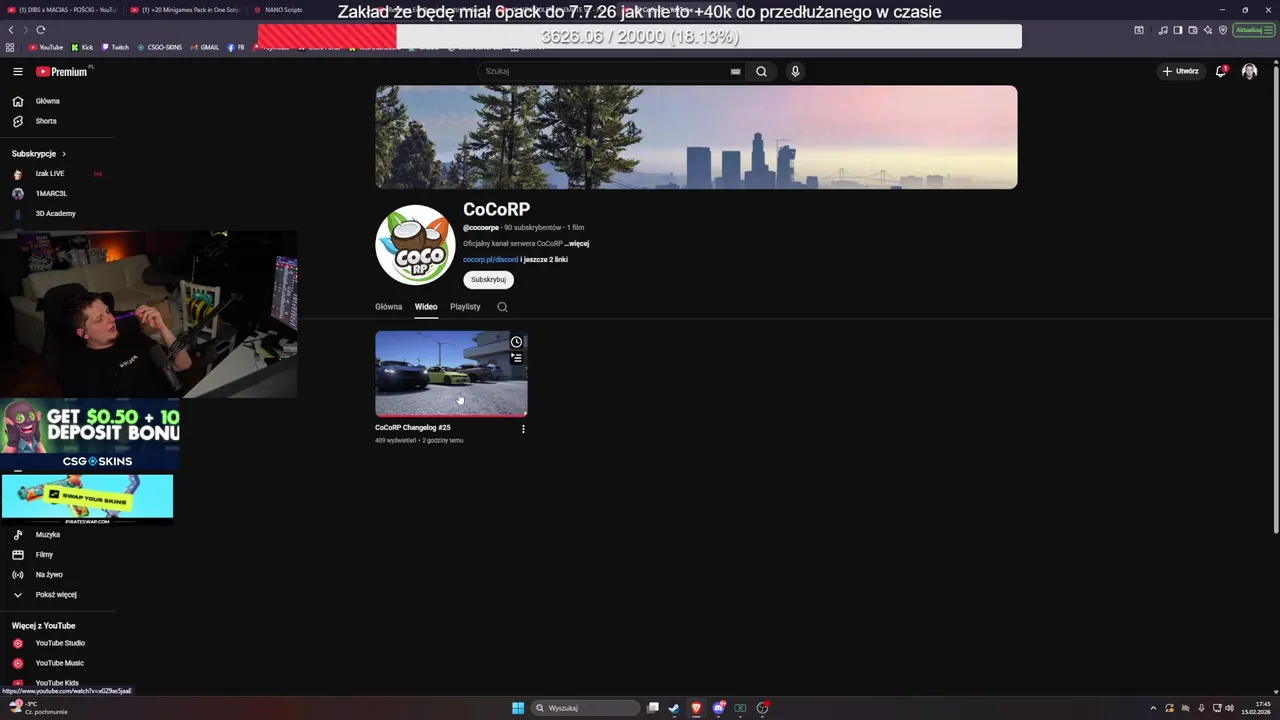Open the CSGO-SKINS bookmark

coord(160,47)
